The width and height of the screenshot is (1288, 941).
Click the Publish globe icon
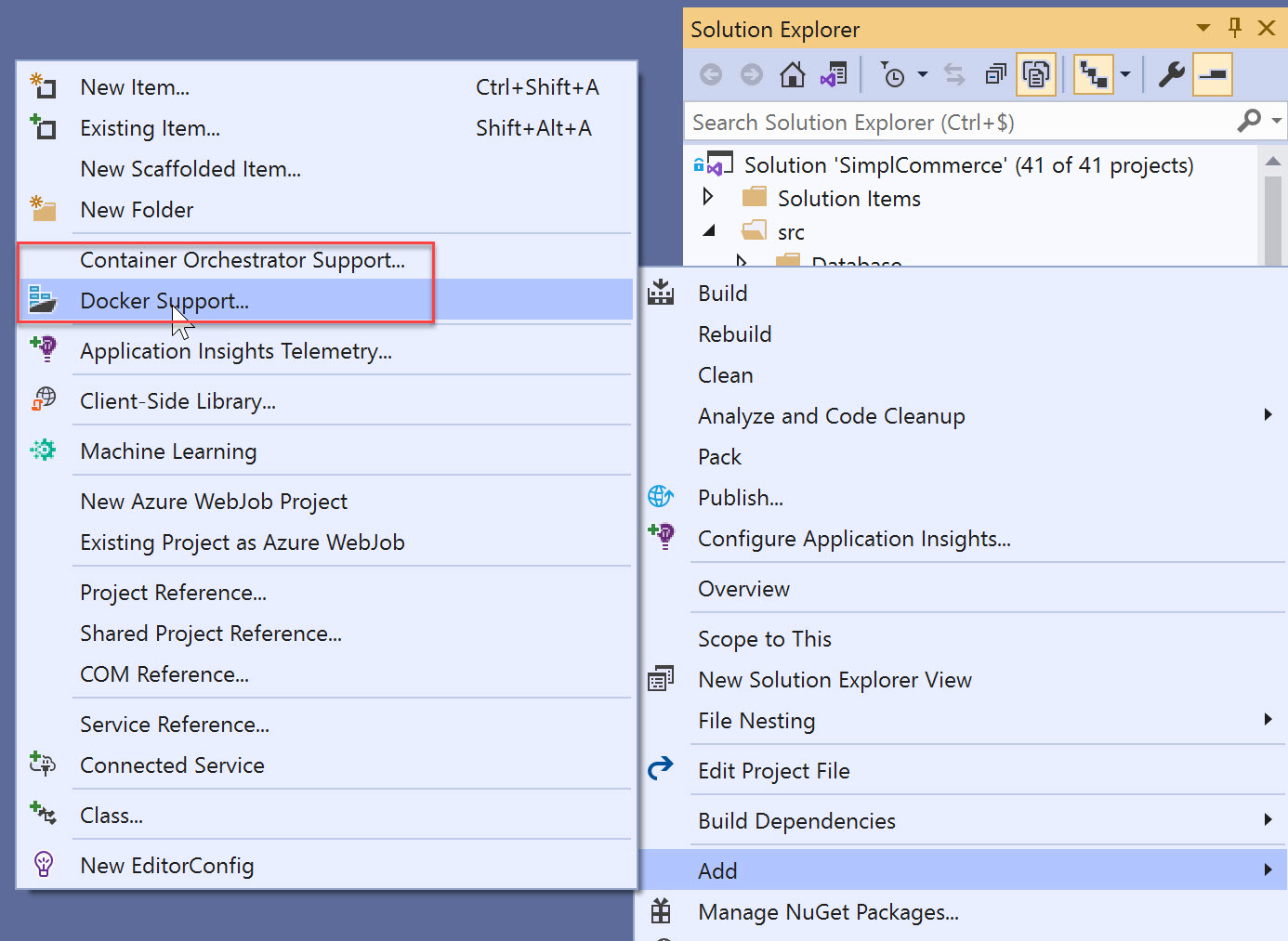pyautogui.click(x=661, y=497)
